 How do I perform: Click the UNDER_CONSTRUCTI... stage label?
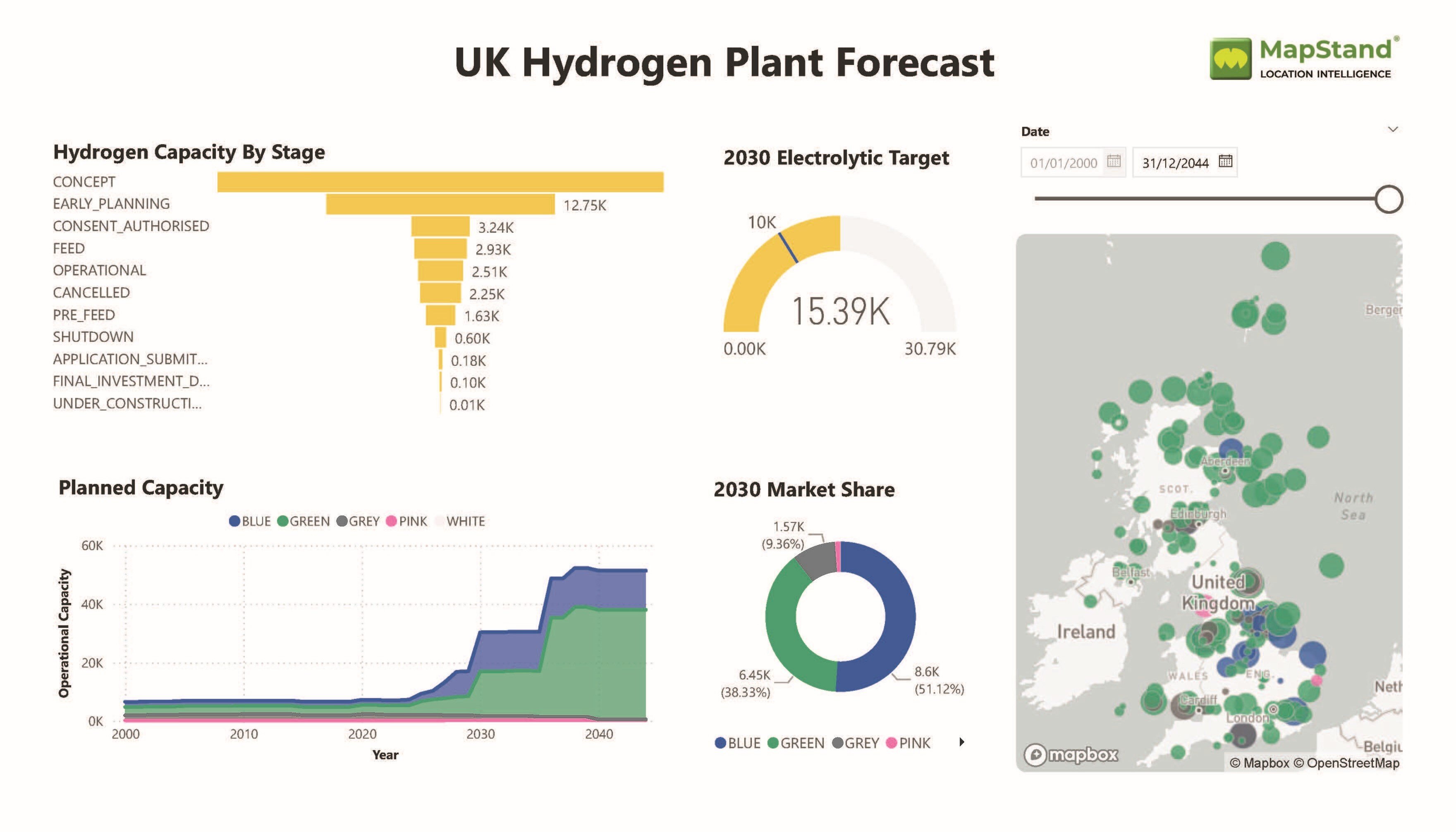[x=127, y=403]
